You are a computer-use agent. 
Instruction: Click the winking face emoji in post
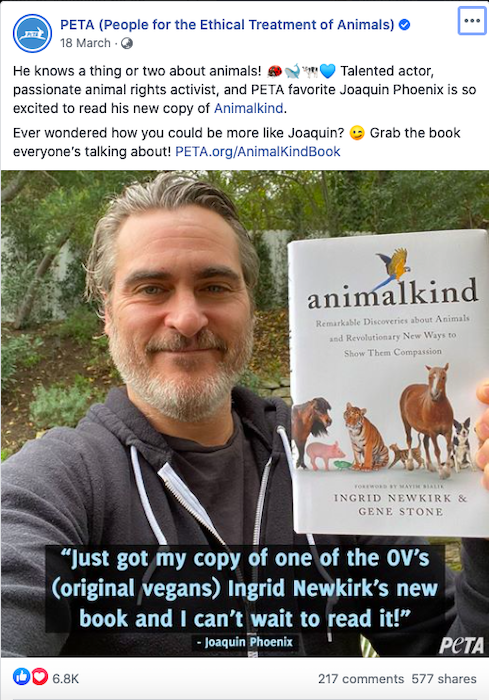point(357,133)
